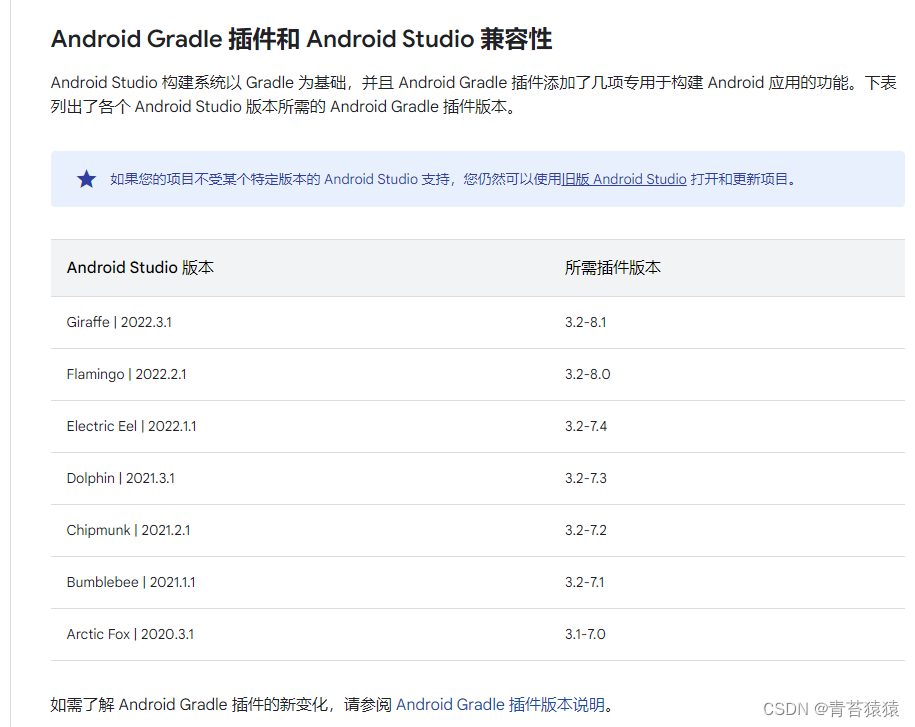Click the star icon in the note box
Viewport: 915px width, 727px height.
[x=86, y=179]
